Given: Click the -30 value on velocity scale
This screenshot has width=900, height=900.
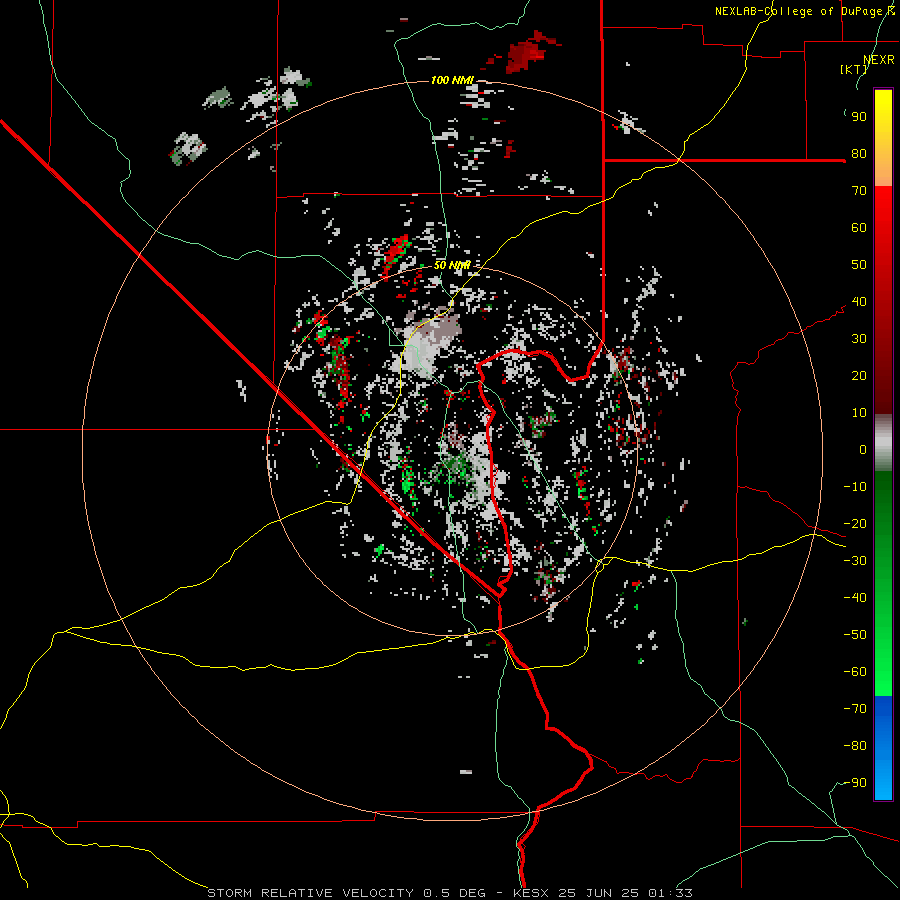Looking at the screenshot, I should pyautogui.click(x=855, y=561).
